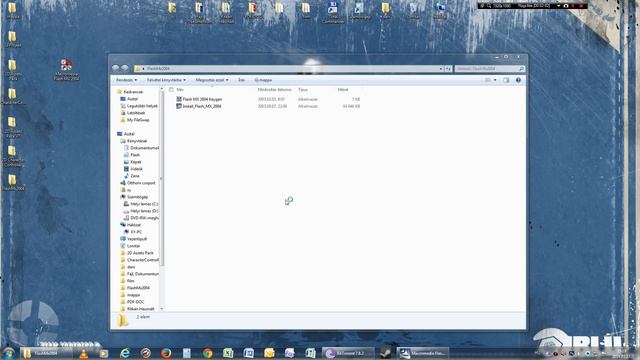The image size is (640, 360).
Task: Open Word from the taskbar
Action: click(x=249, y=353)
